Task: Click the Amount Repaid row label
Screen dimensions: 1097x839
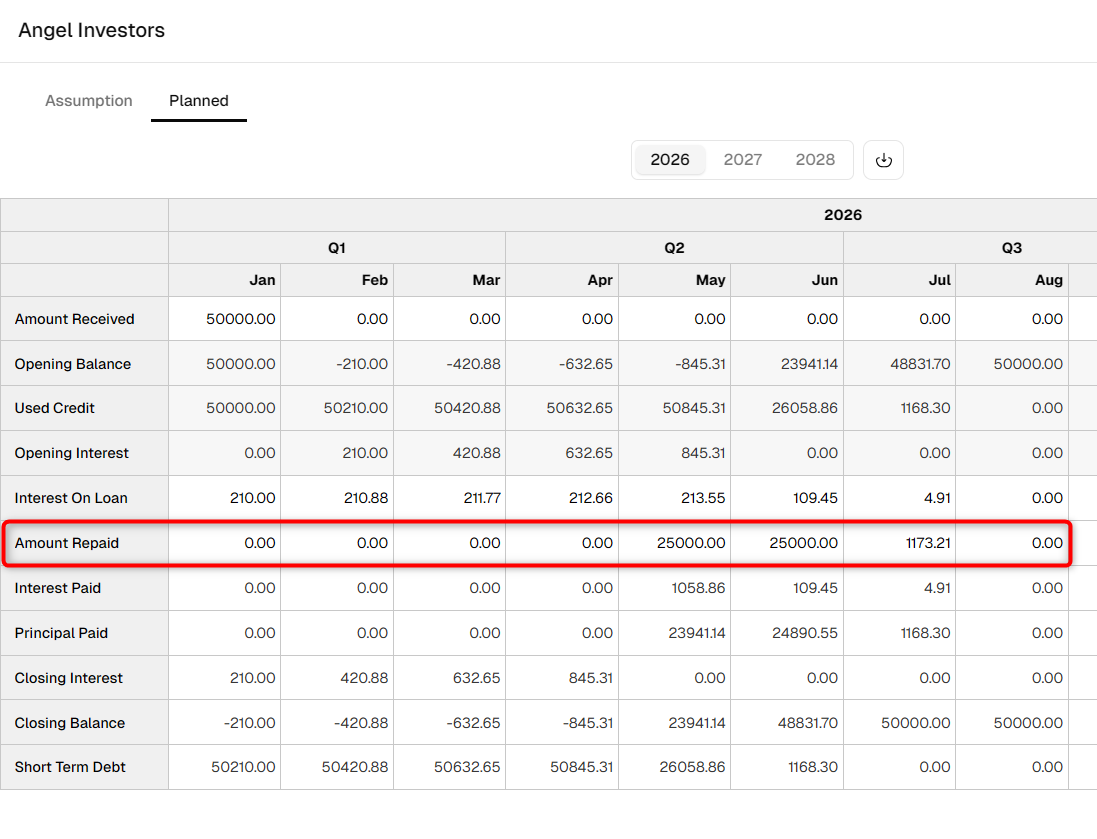Action: 66,543
